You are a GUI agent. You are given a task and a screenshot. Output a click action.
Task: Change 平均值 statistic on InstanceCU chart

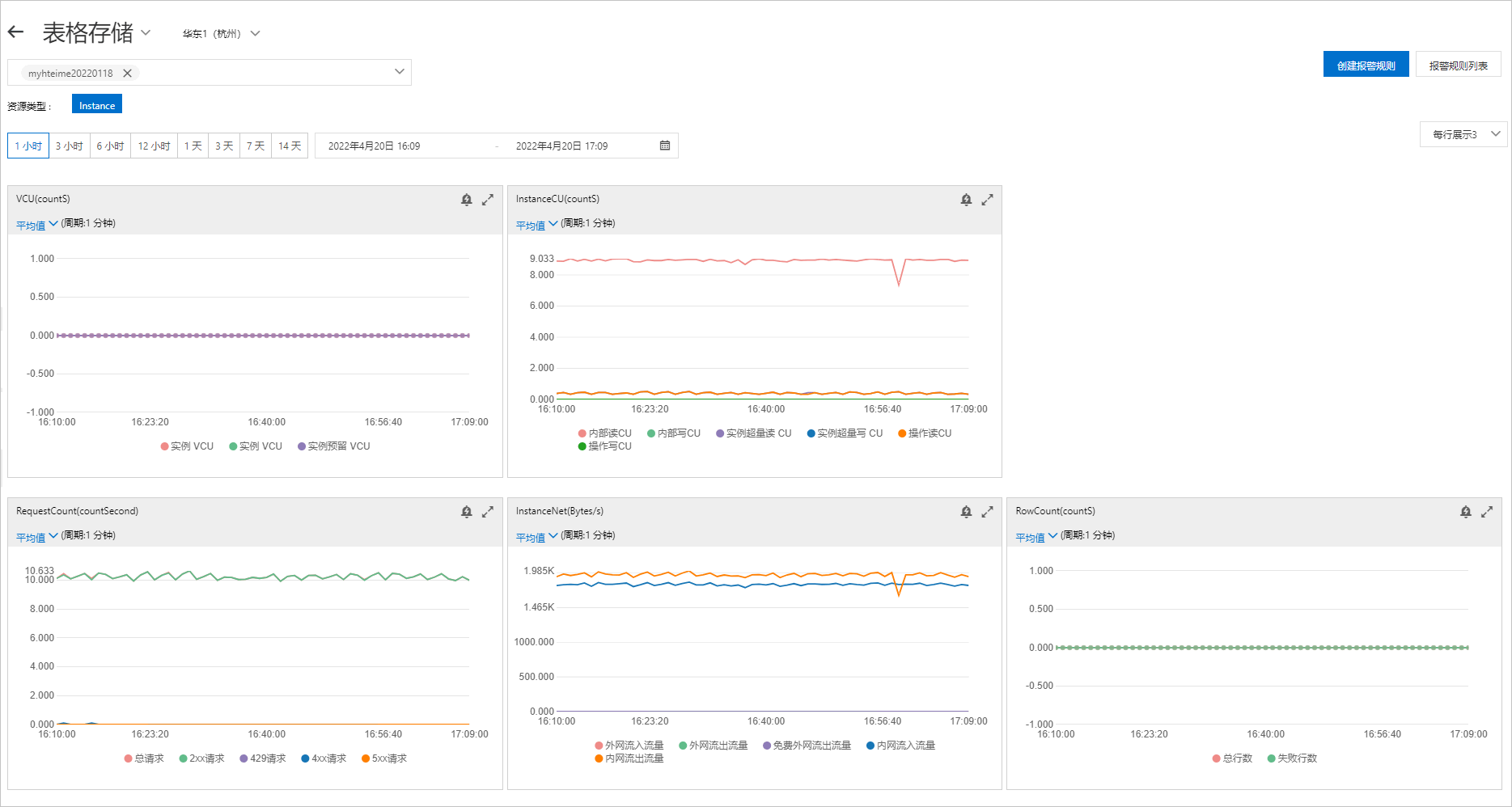tap(537, 225)
